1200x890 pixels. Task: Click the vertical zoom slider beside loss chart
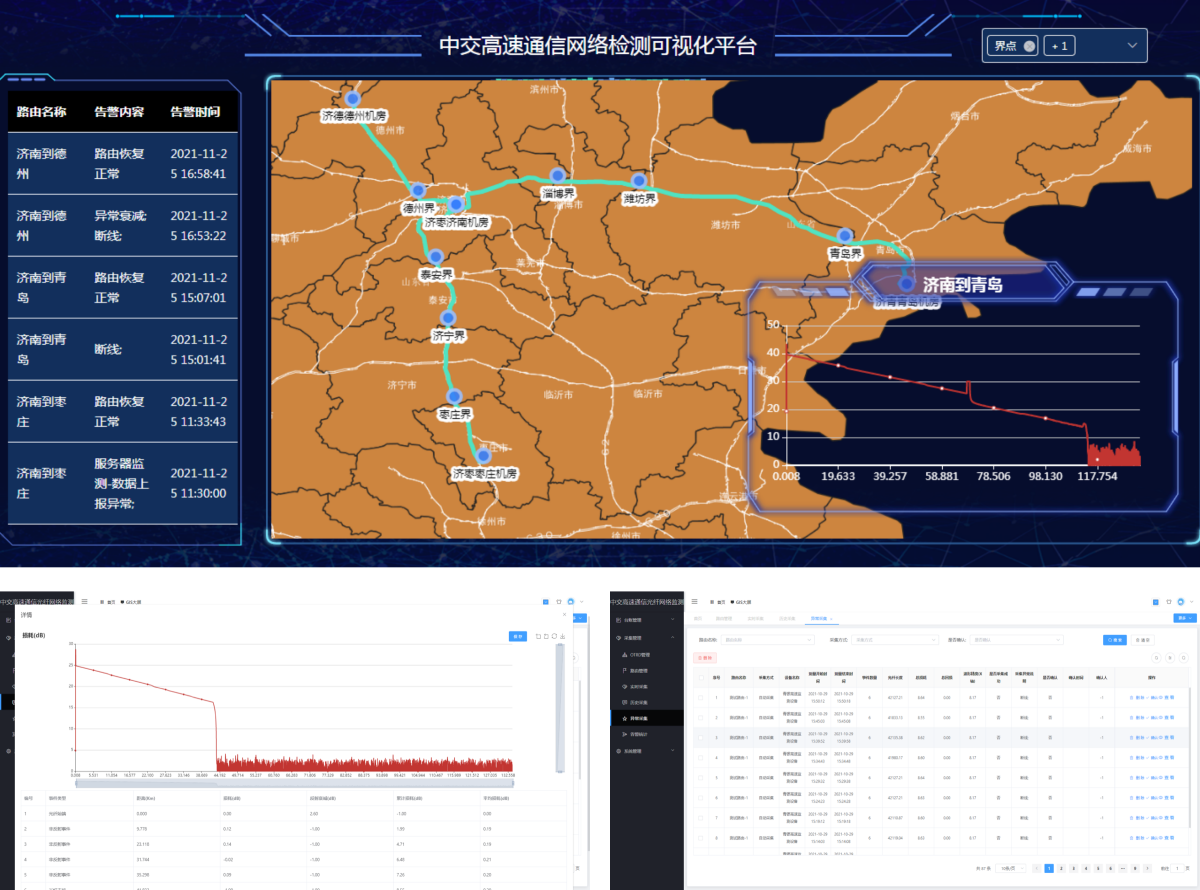559,707
